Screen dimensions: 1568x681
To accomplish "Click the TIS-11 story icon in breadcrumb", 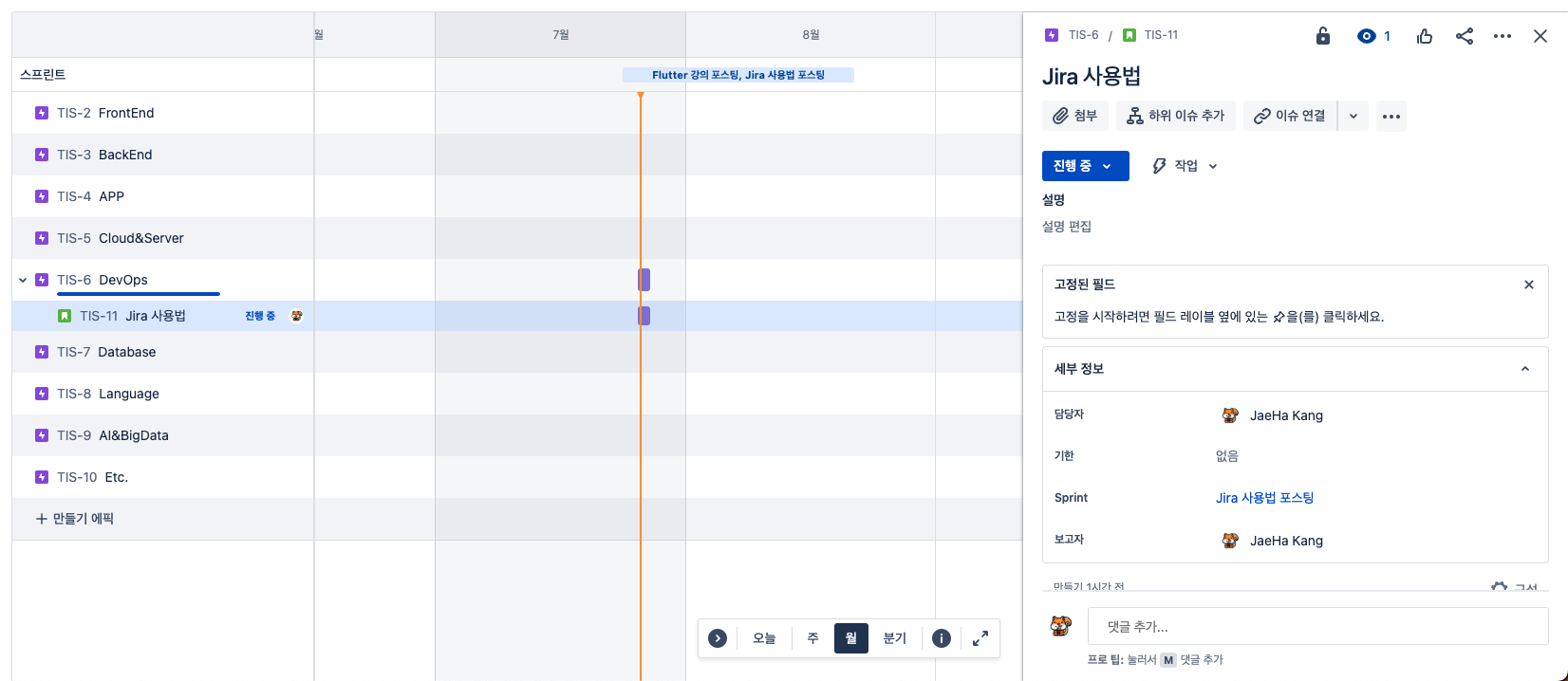I will click(x=1129, y=35).
